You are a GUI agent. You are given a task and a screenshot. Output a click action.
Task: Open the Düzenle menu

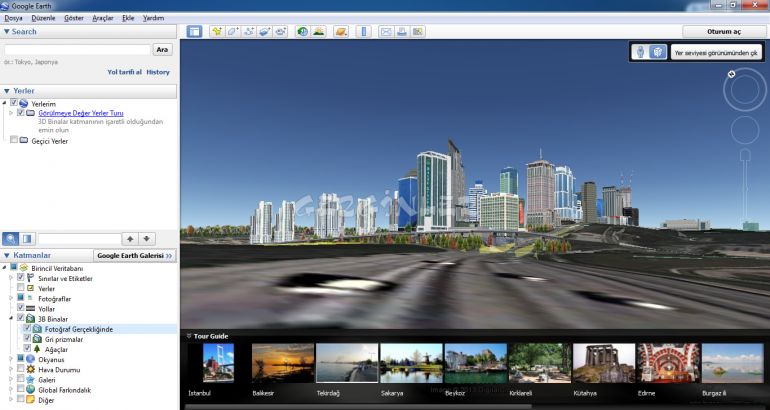pos(43,18)
